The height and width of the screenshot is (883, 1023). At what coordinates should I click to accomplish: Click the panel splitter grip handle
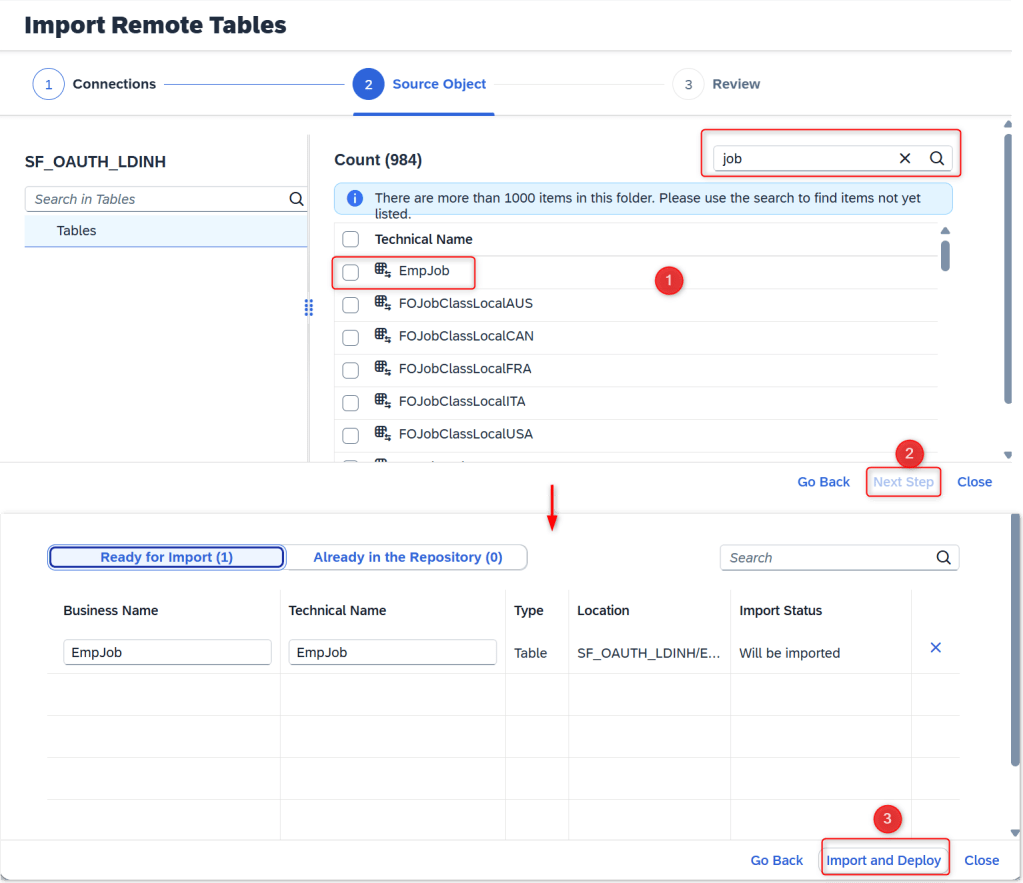point(309,308)
